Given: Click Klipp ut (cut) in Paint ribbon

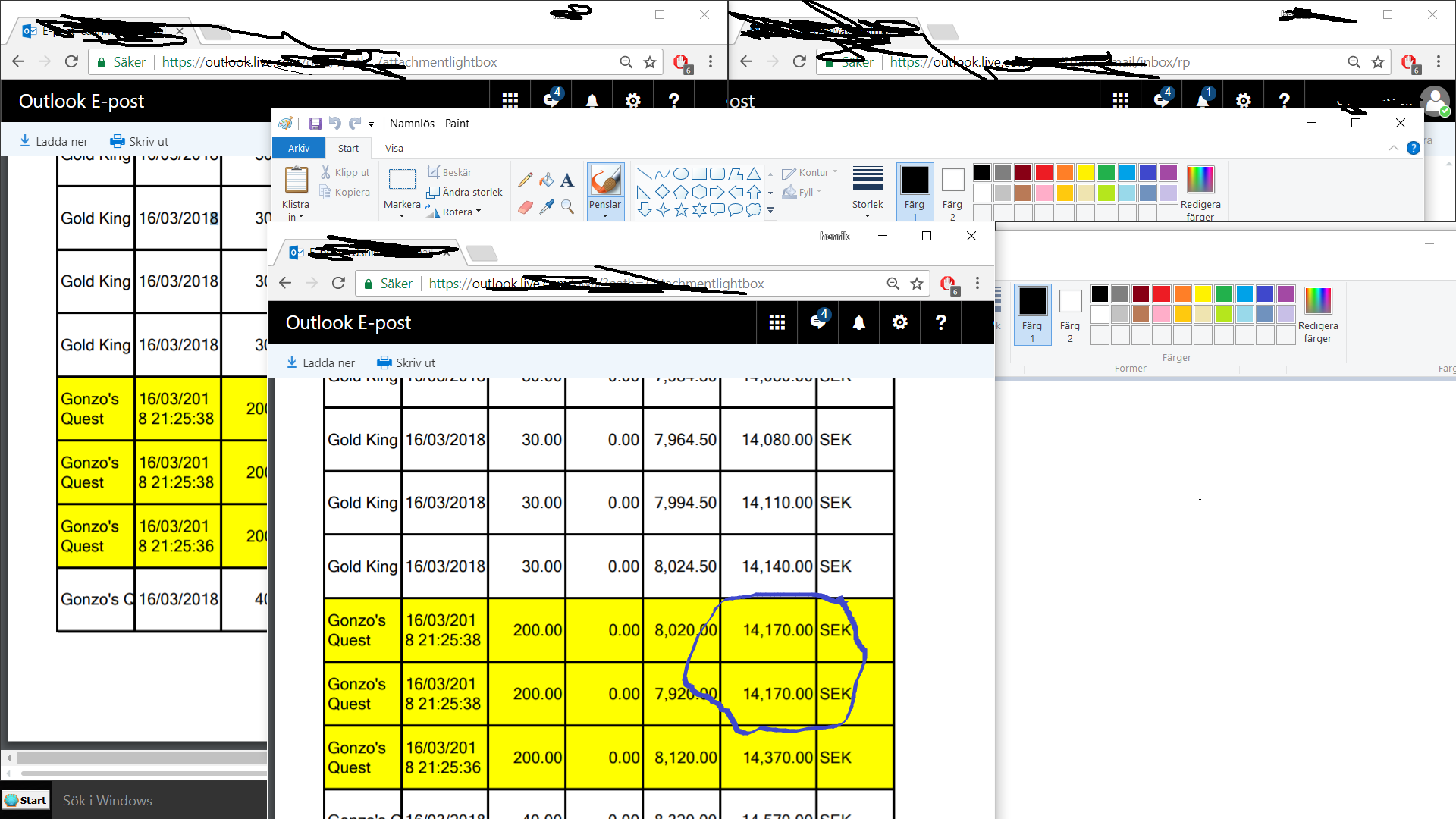Looking at the screenshot, I should click(x=345, y=172).
